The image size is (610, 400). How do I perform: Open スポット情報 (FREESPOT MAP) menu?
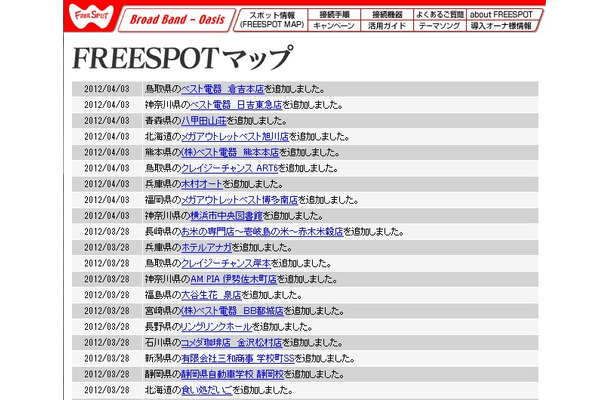272,20
